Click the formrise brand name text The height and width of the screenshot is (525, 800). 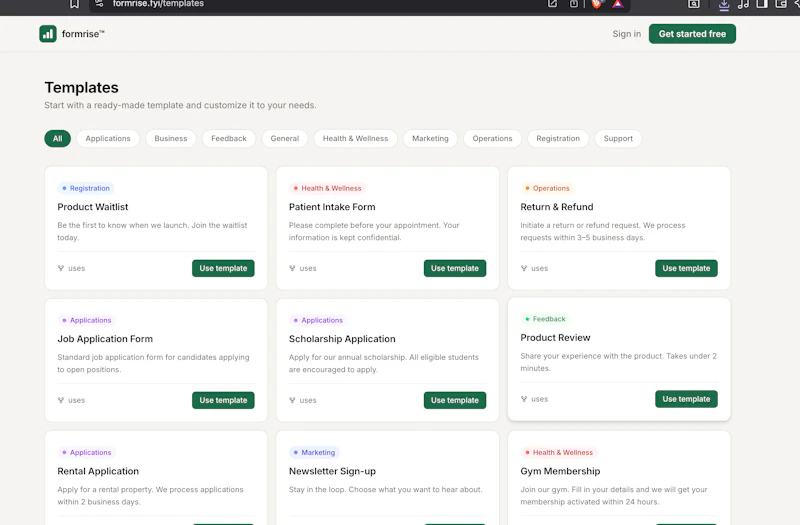click(x=83, y=34)
